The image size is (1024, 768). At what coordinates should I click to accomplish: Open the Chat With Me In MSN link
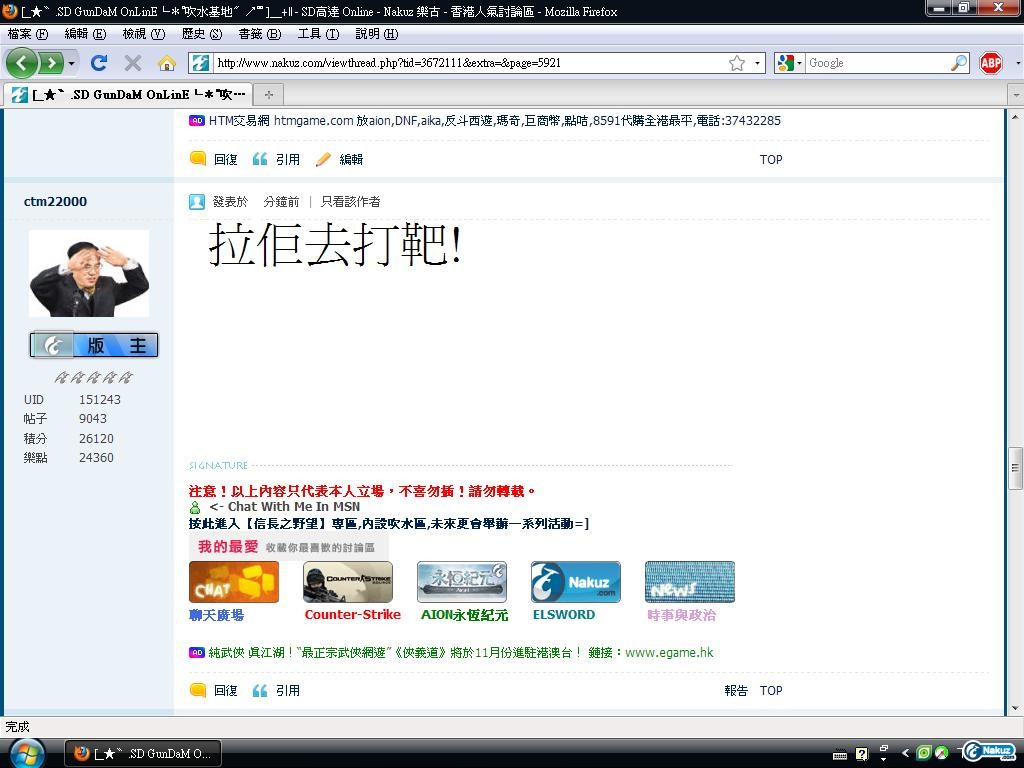[285, 507]
